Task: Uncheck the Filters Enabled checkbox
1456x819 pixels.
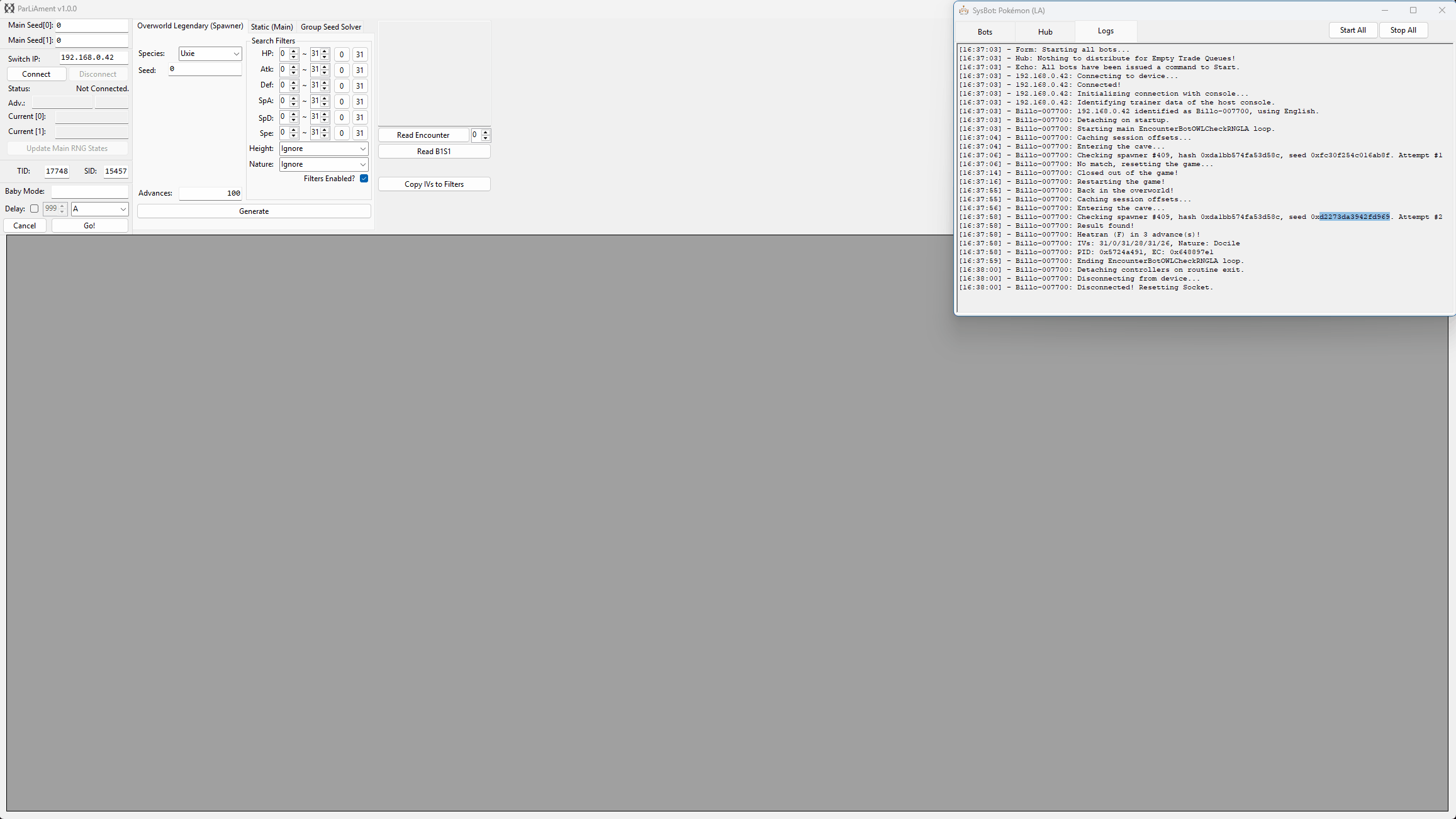Action: 364,179
